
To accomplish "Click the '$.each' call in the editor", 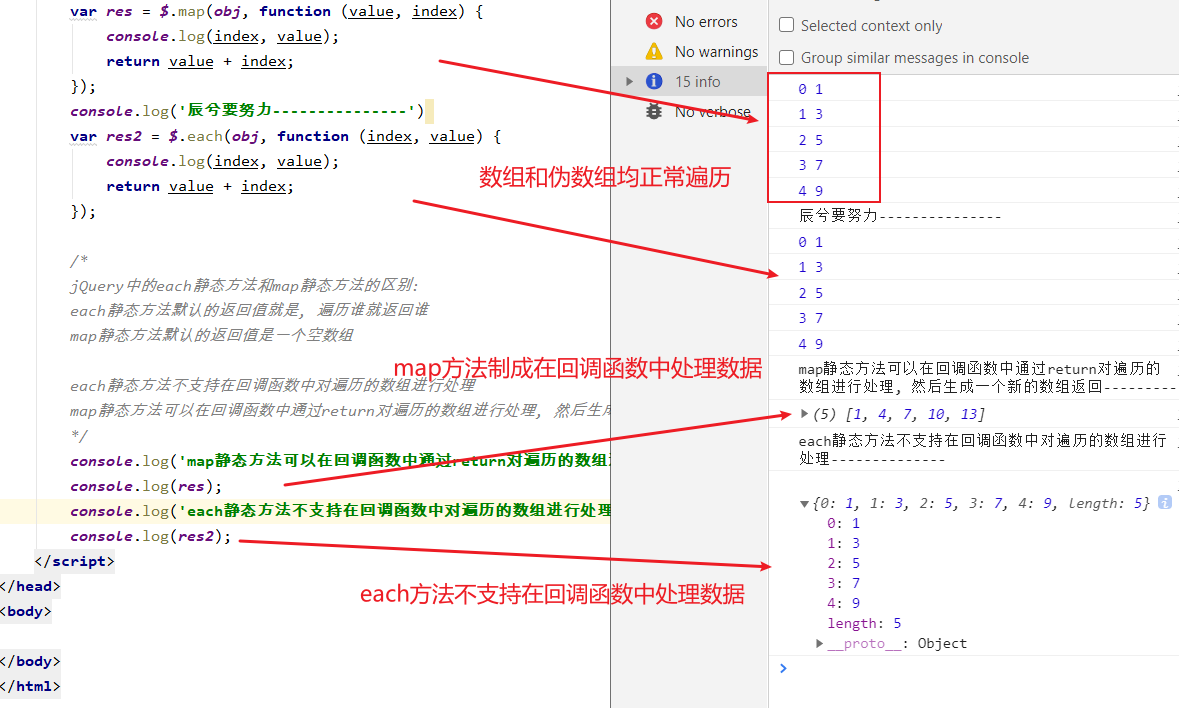I will (195, 136).
